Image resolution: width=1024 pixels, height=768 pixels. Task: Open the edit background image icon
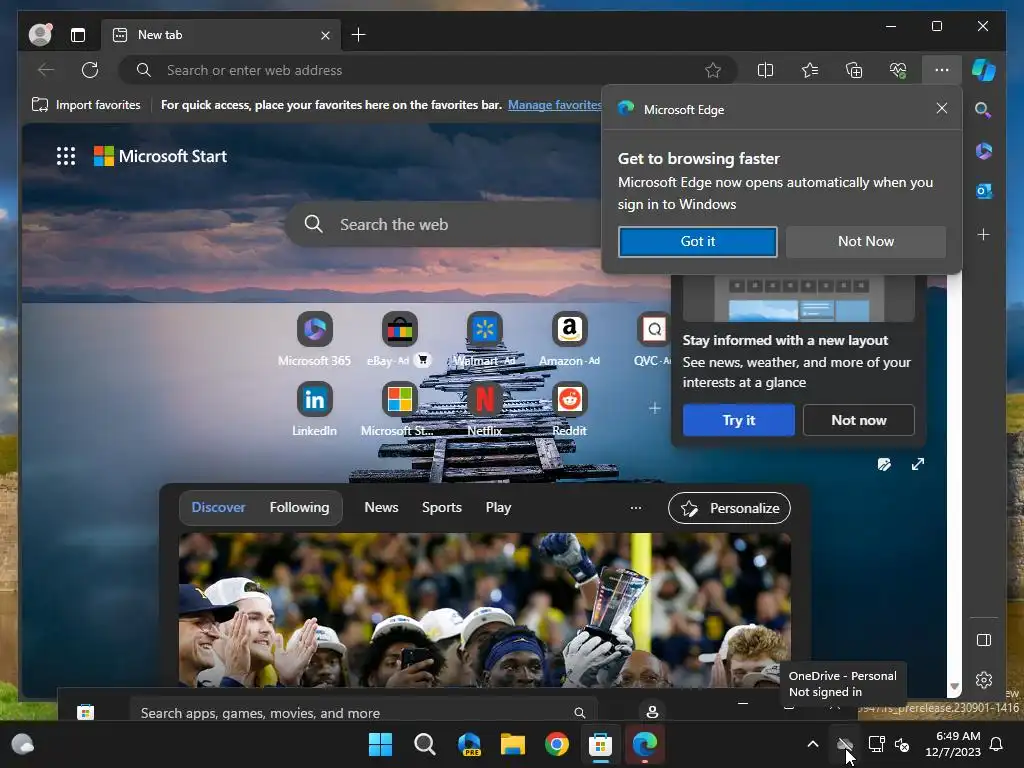[884, 464]
